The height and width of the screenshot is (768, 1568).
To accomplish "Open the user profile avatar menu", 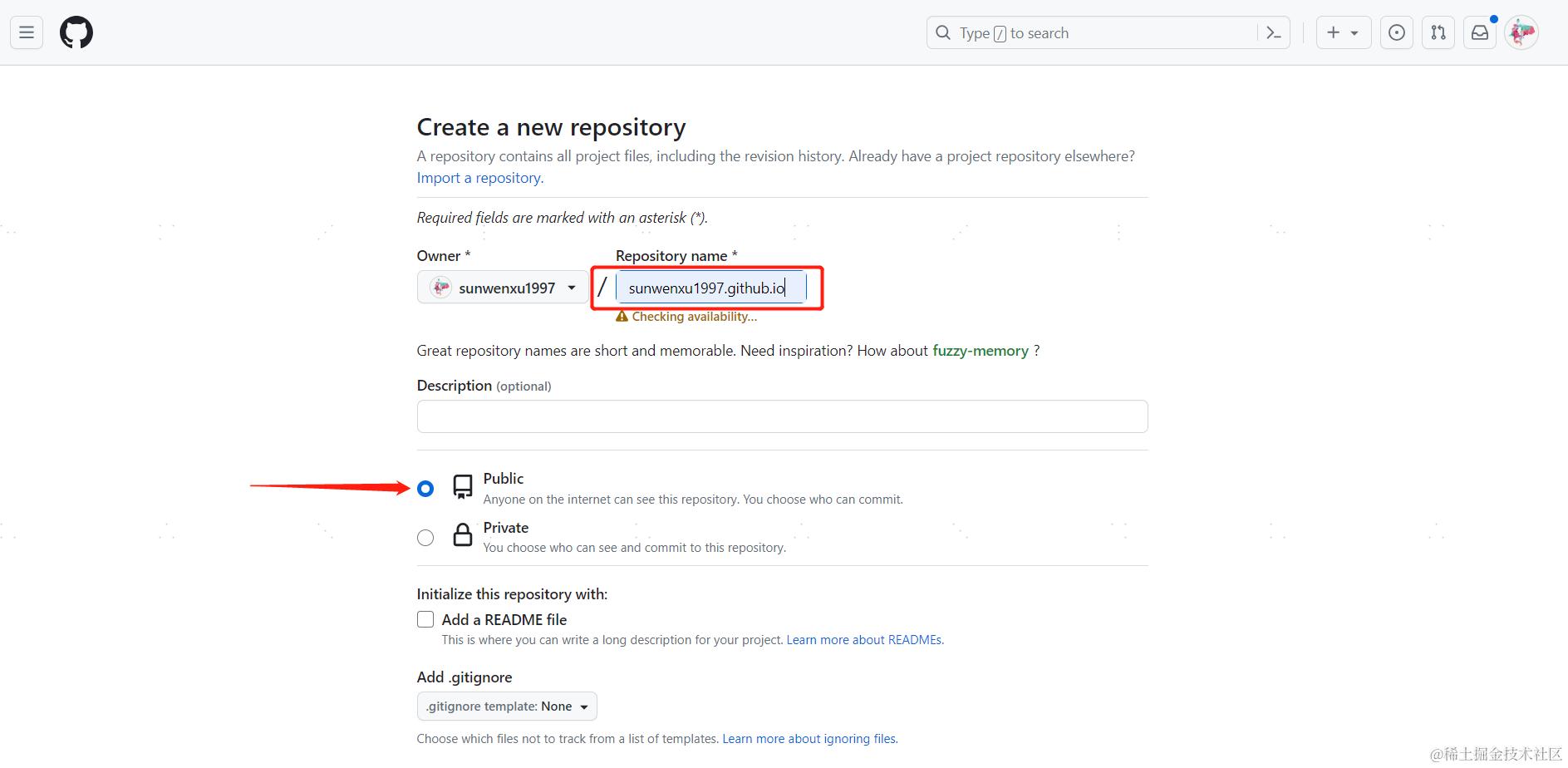I will (x=1521, y=32).
